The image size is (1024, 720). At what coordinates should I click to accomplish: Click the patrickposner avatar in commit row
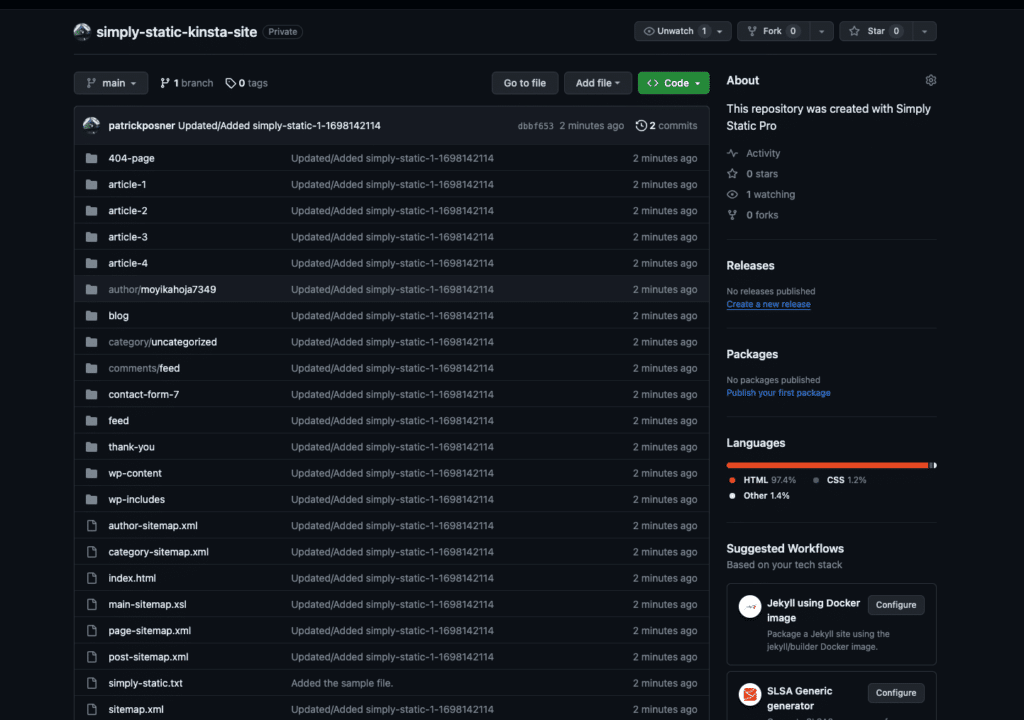(x=91, y=125)
